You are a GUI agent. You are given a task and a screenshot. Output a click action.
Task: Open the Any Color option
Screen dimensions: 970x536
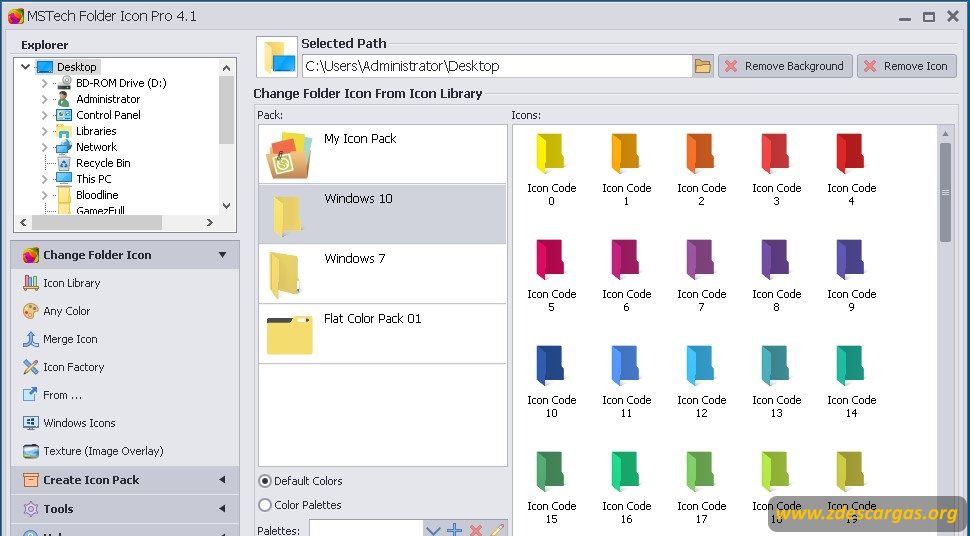pos(57,311)
